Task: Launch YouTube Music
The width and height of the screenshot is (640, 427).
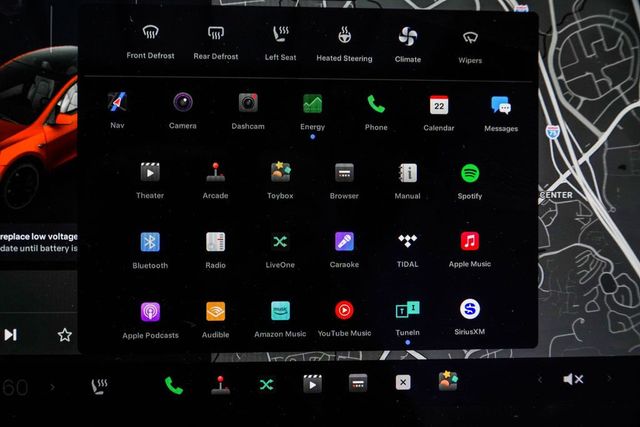Action: pos(344,319)
